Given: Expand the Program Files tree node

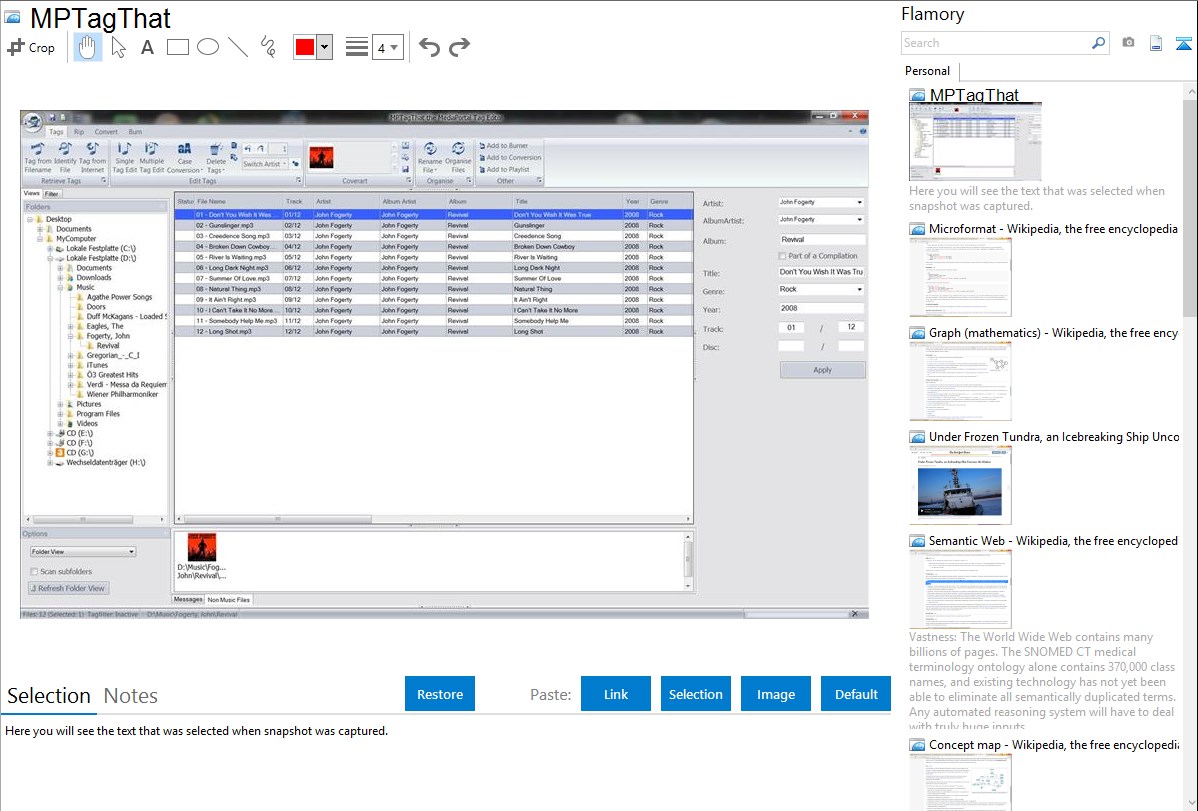Looking at the screenshot, I should point(60,414).
